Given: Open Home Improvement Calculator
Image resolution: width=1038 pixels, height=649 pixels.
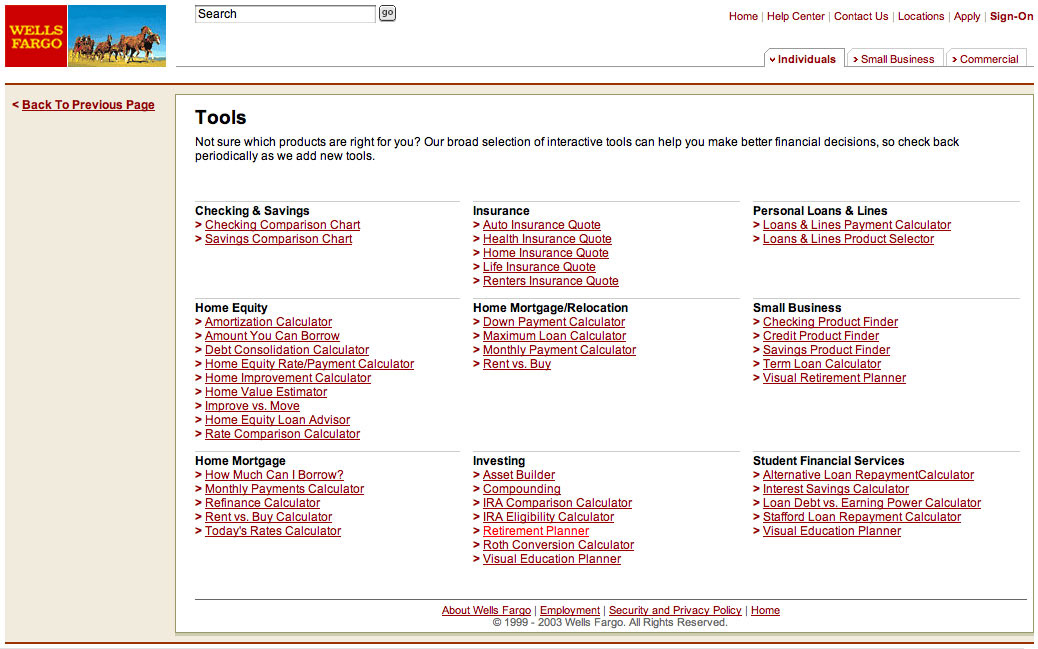Looking at the screenshot, I should point(288,377).
